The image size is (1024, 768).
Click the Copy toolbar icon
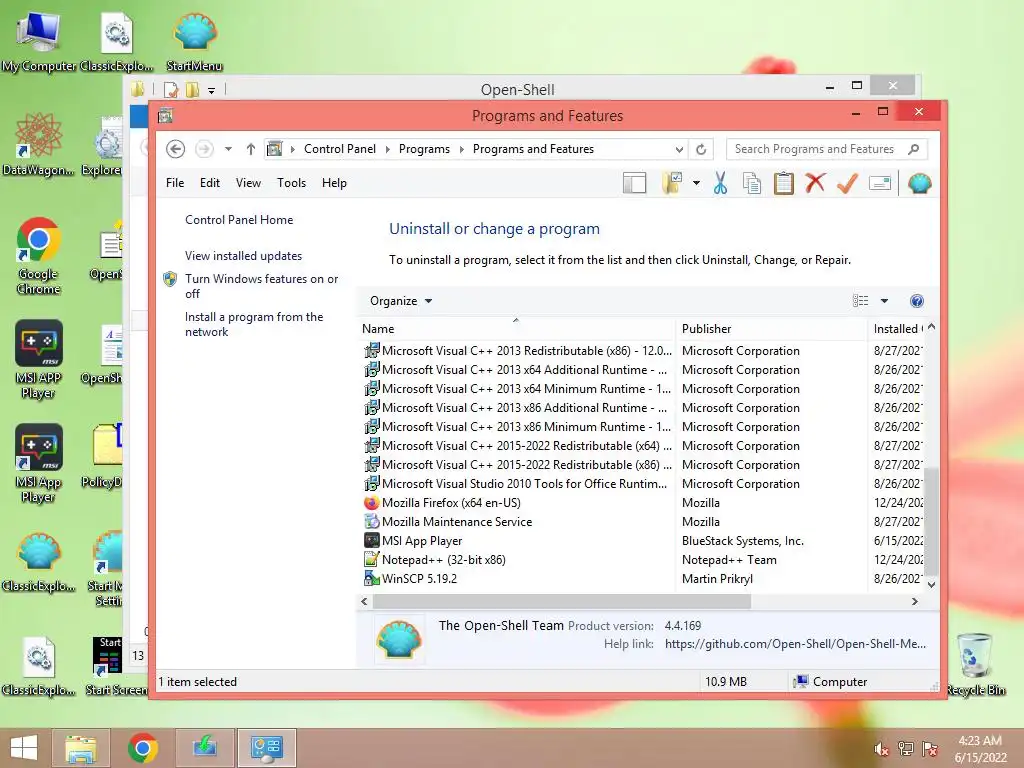click(x=752, y=184)
